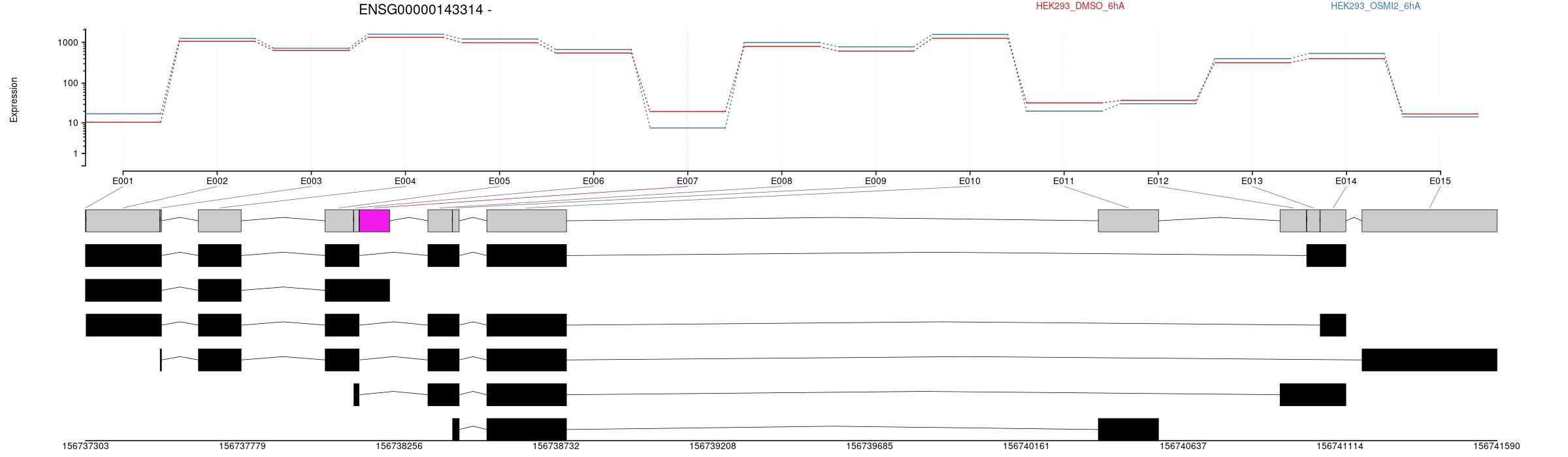Click the E008 exon axis label
The image size is (1568, 457).
781,181
